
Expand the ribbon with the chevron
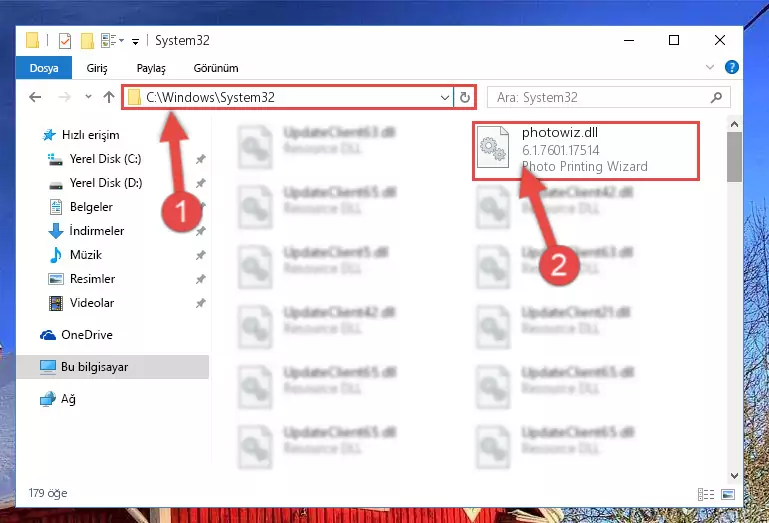pos(710,67)
